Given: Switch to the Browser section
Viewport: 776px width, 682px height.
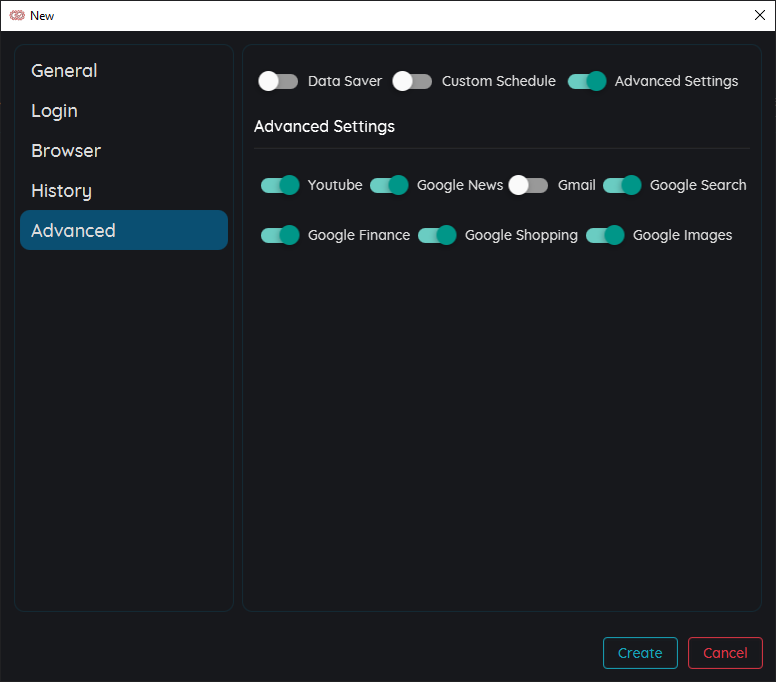Looking at the screenshot, I should coord(124,150).
